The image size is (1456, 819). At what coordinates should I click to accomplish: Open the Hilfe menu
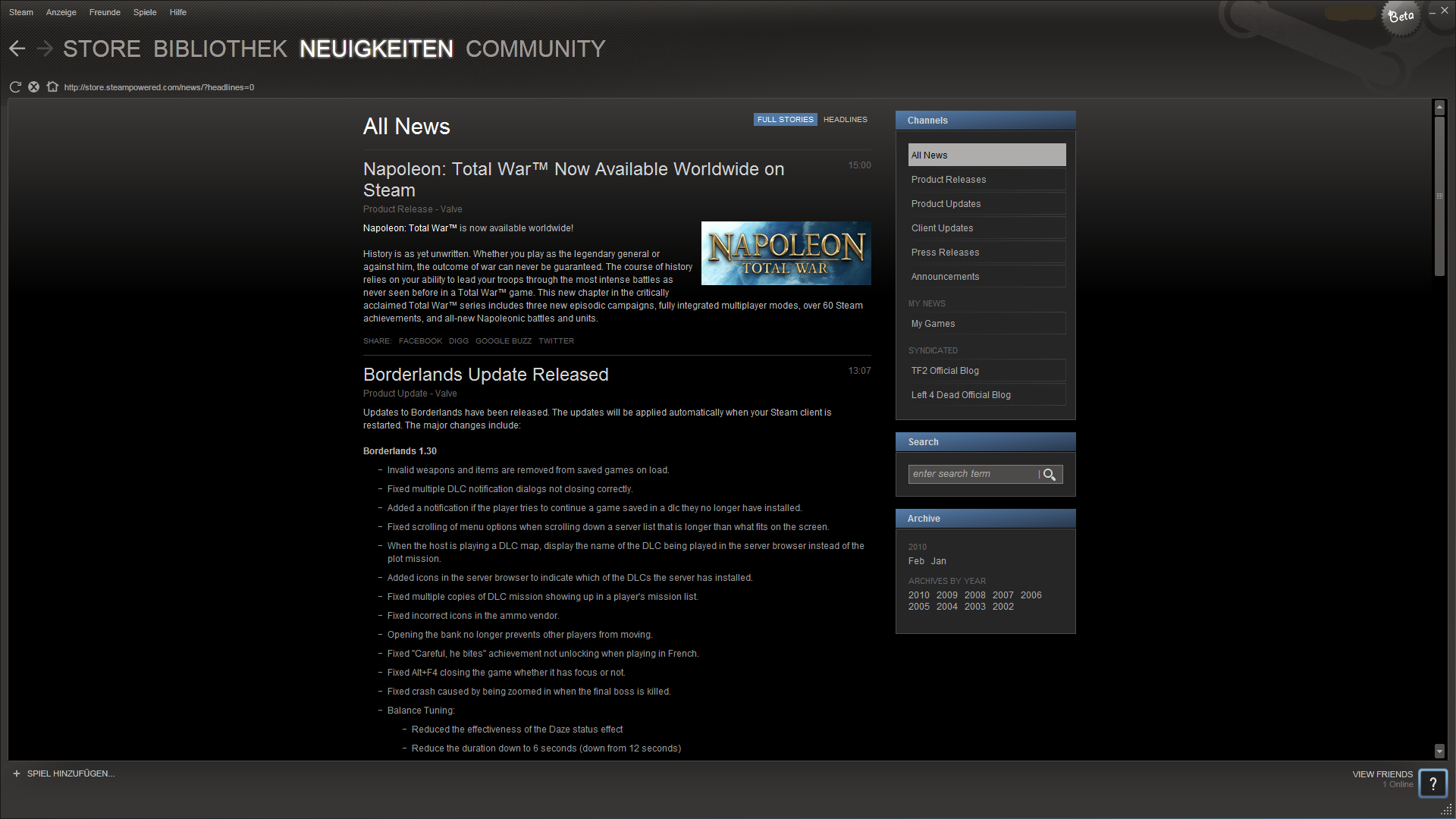pyautogui.click(x=178, y=12)
